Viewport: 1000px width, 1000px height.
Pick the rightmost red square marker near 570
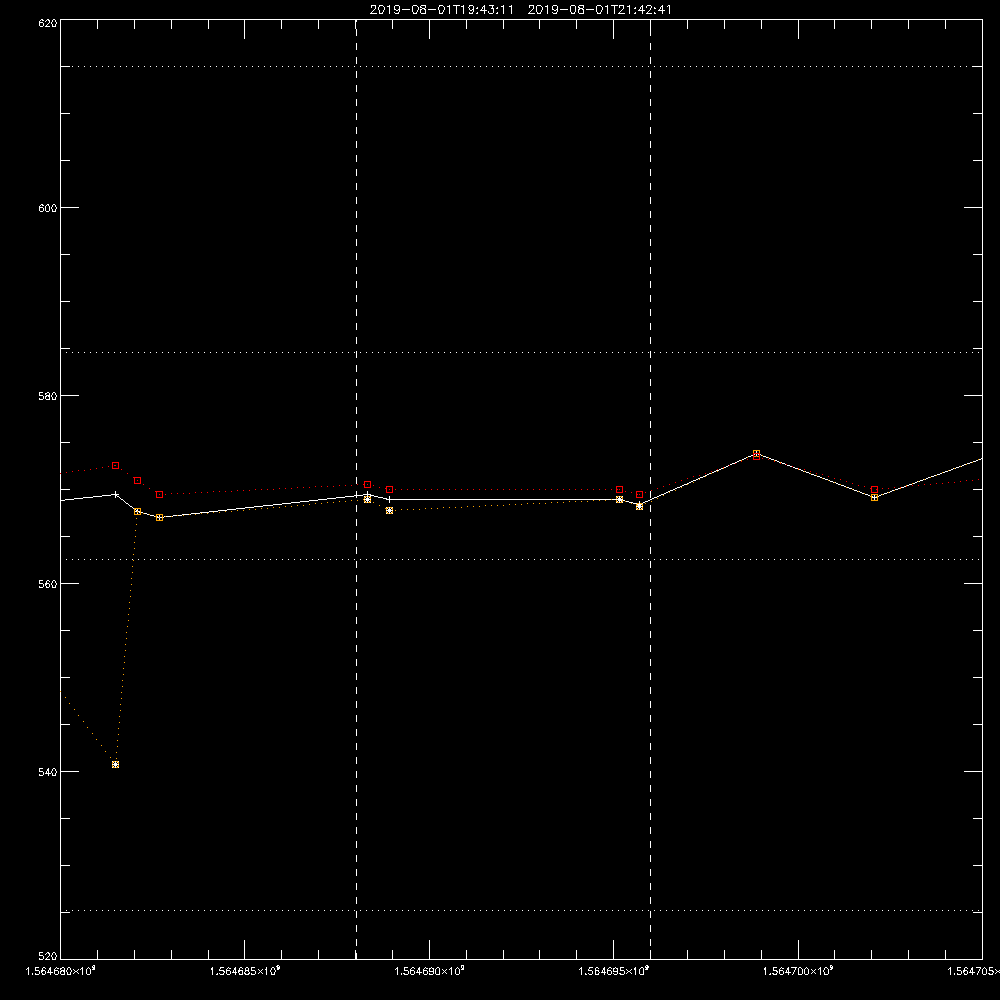874,489
